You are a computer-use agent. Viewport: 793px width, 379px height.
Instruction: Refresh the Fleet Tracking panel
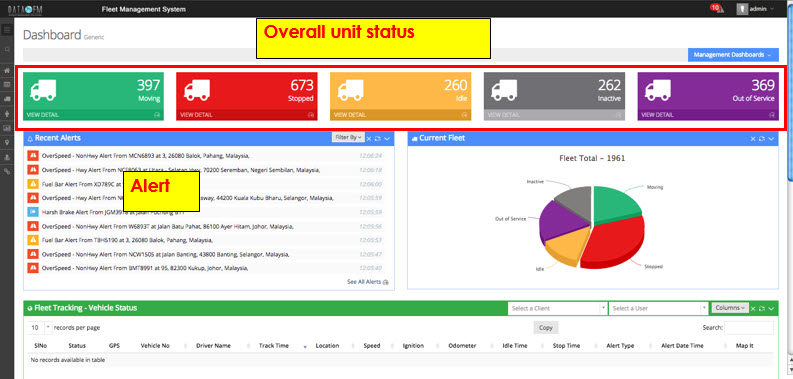tap(762, 308)
